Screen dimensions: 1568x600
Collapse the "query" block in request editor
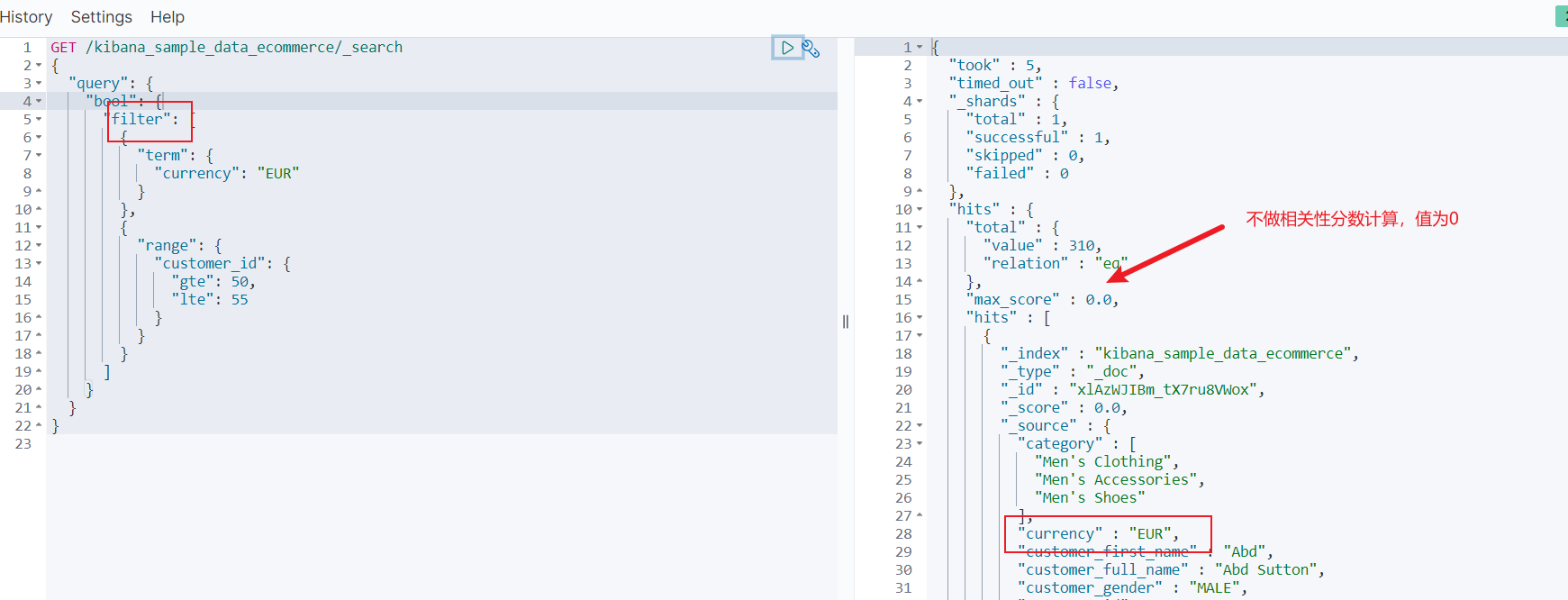(x=39, y=84)
